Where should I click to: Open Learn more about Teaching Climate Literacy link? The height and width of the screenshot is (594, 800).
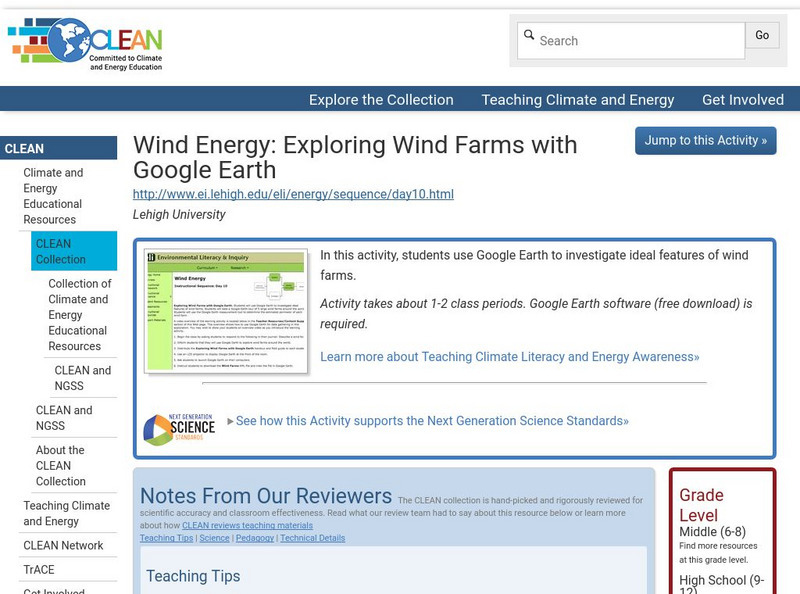click(x=510, y=357)
